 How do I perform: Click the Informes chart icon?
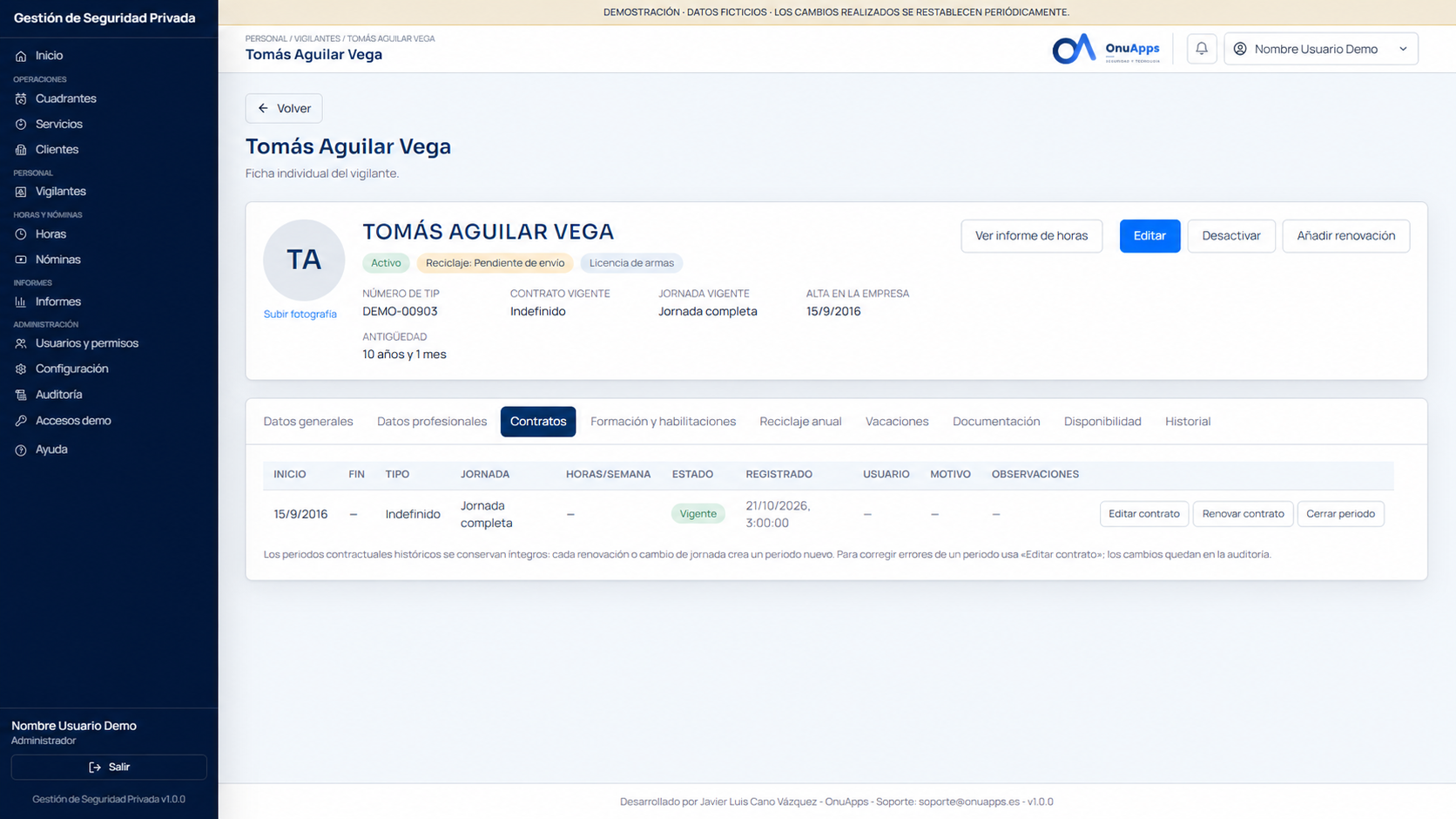click(x=21, y=301)
